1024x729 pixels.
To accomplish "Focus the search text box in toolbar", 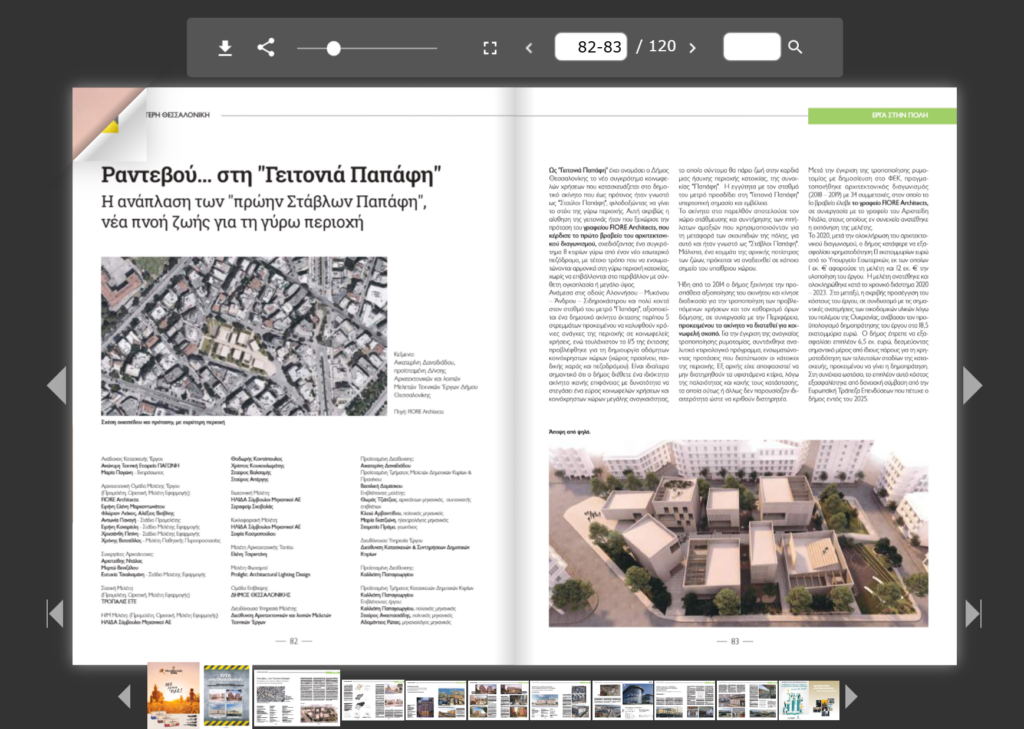I will (751, 47).
